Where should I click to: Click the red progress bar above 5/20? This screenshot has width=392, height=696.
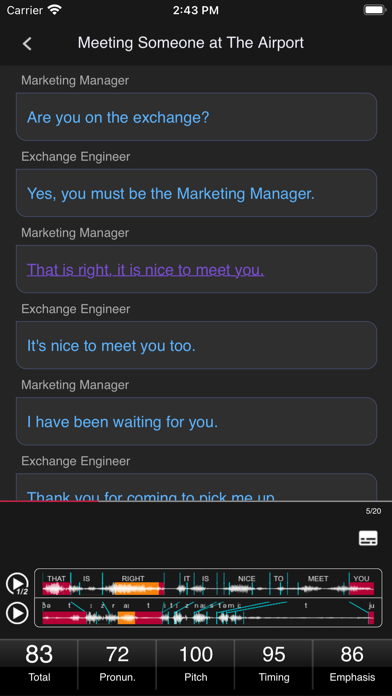coord(49,501)
